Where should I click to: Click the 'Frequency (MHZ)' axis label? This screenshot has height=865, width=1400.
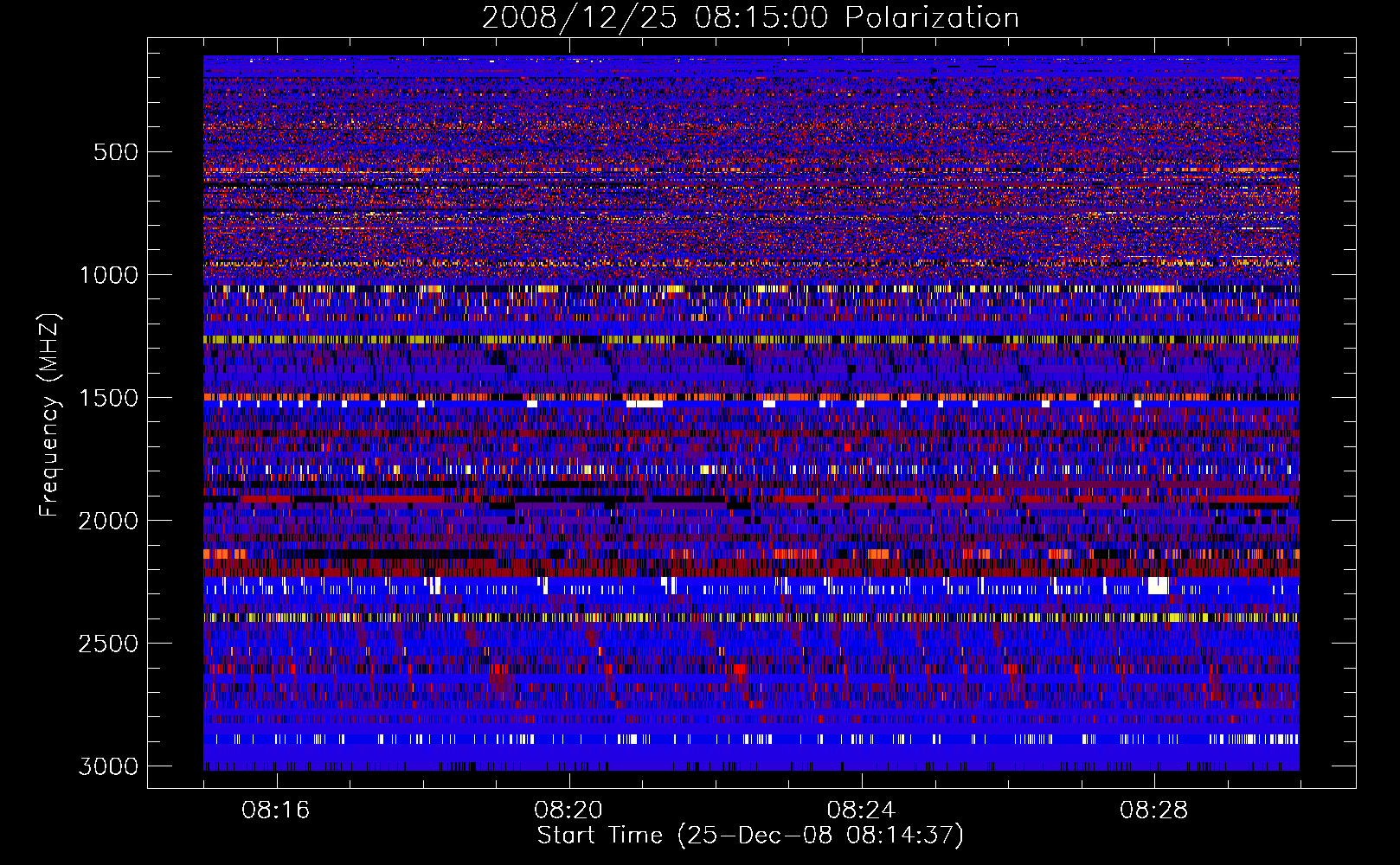coord(50,415)
